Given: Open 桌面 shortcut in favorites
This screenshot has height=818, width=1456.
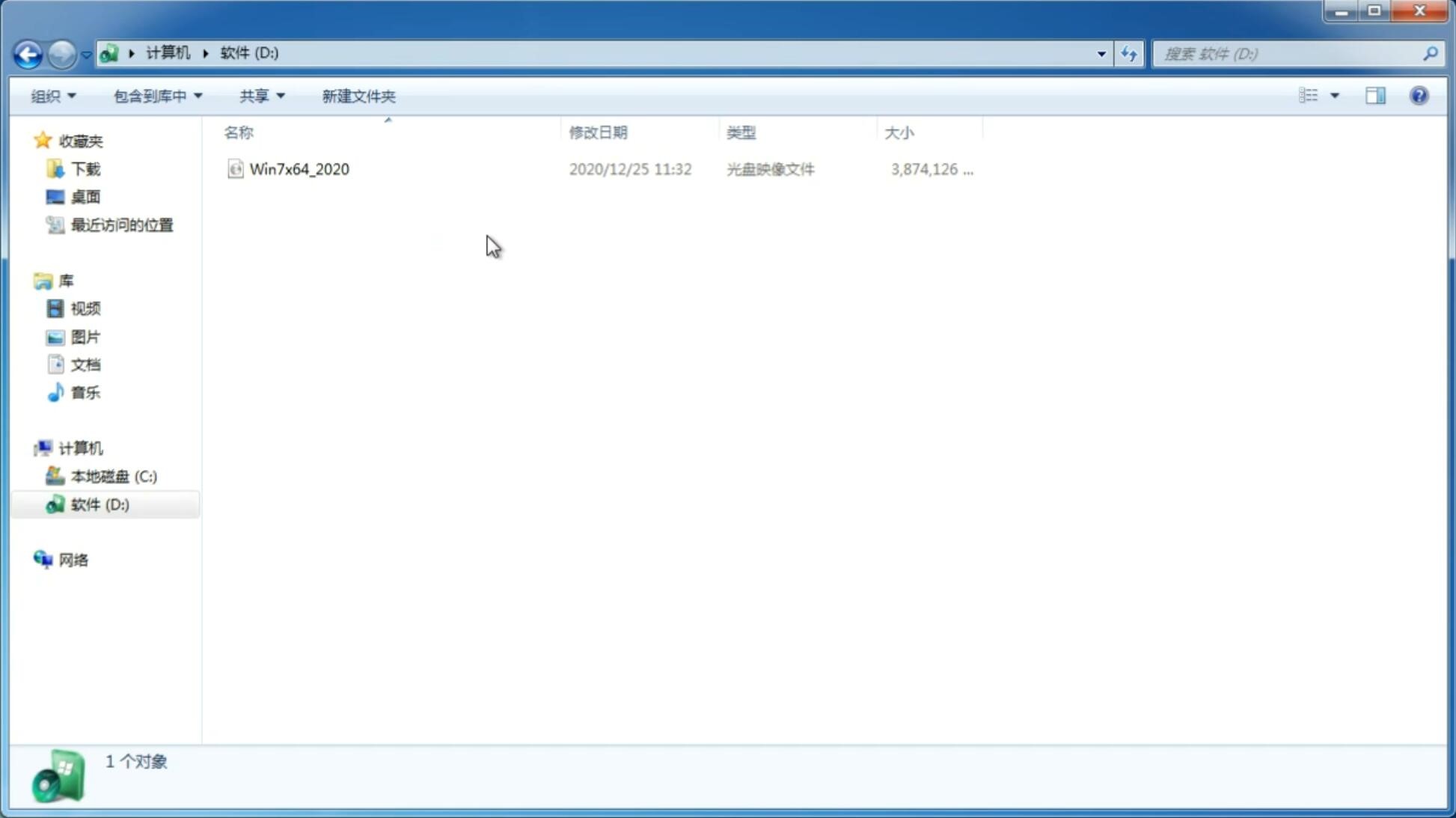Looking at the screenshot, I should click(x=85, y=197).
